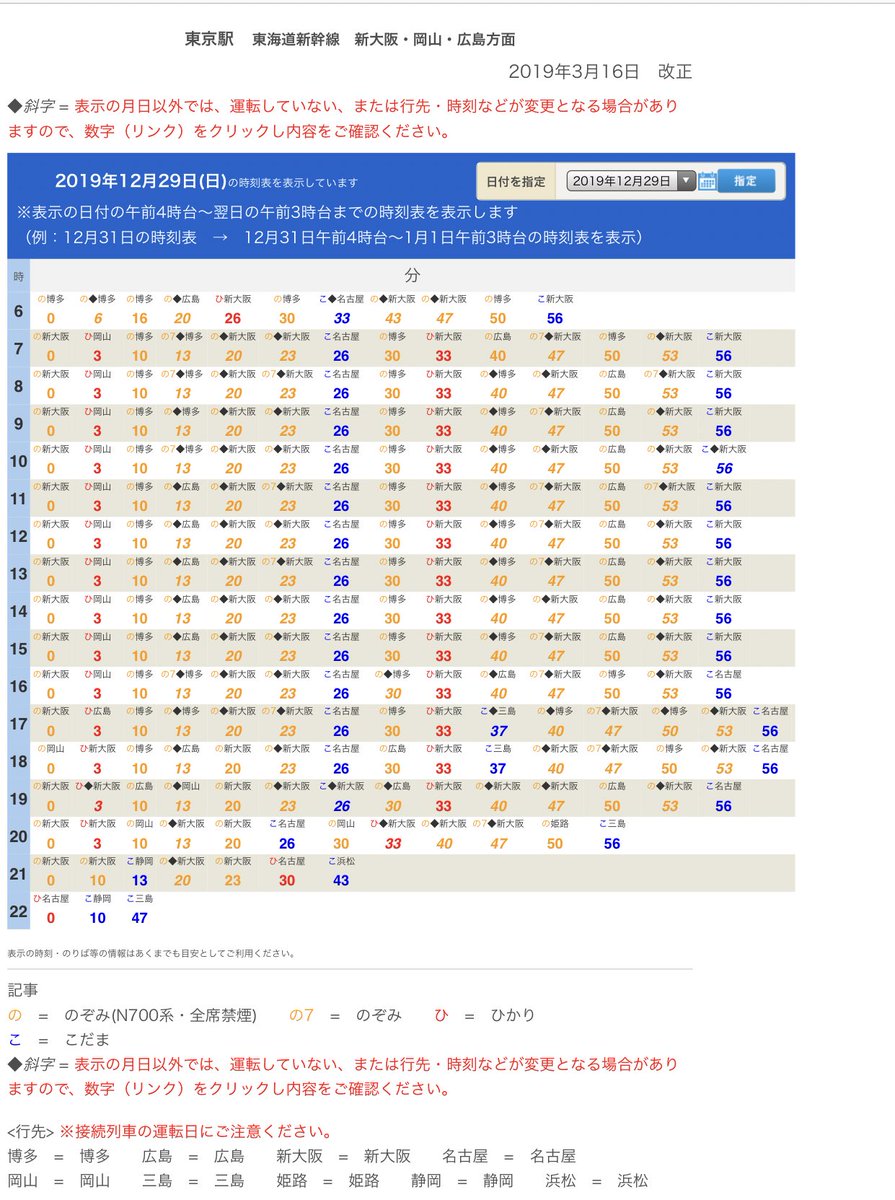Open the 6:33 Kodama to 名古屋 link
The image size is (895, 1200).
tap(341, 318)
